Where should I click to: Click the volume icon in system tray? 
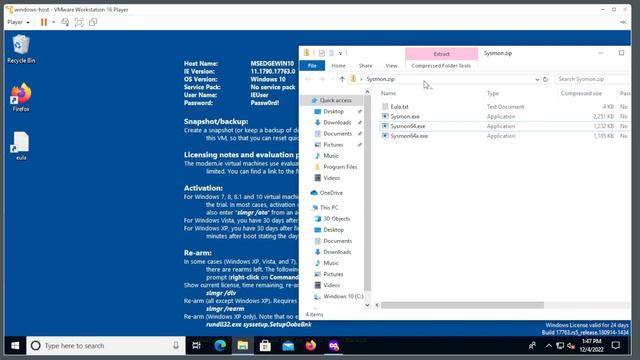[571, 346]
